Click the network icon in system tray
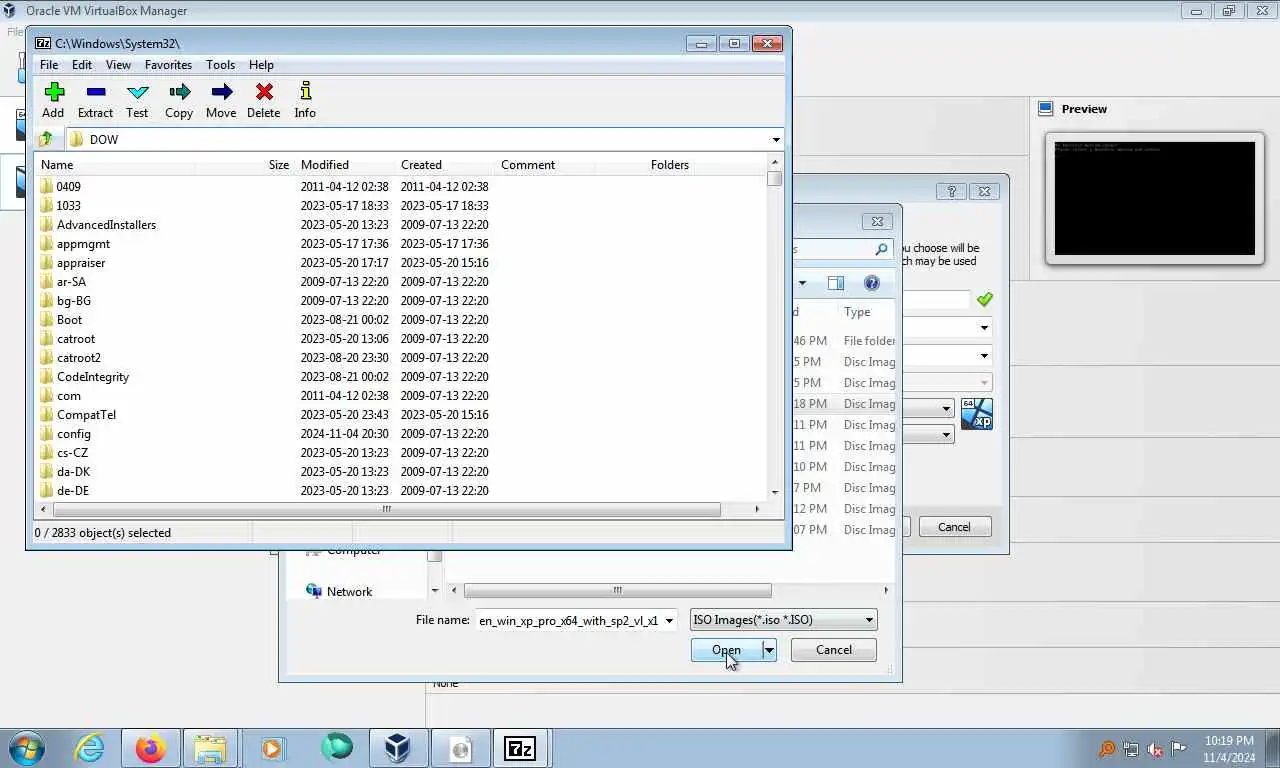 coord(1131,749)
